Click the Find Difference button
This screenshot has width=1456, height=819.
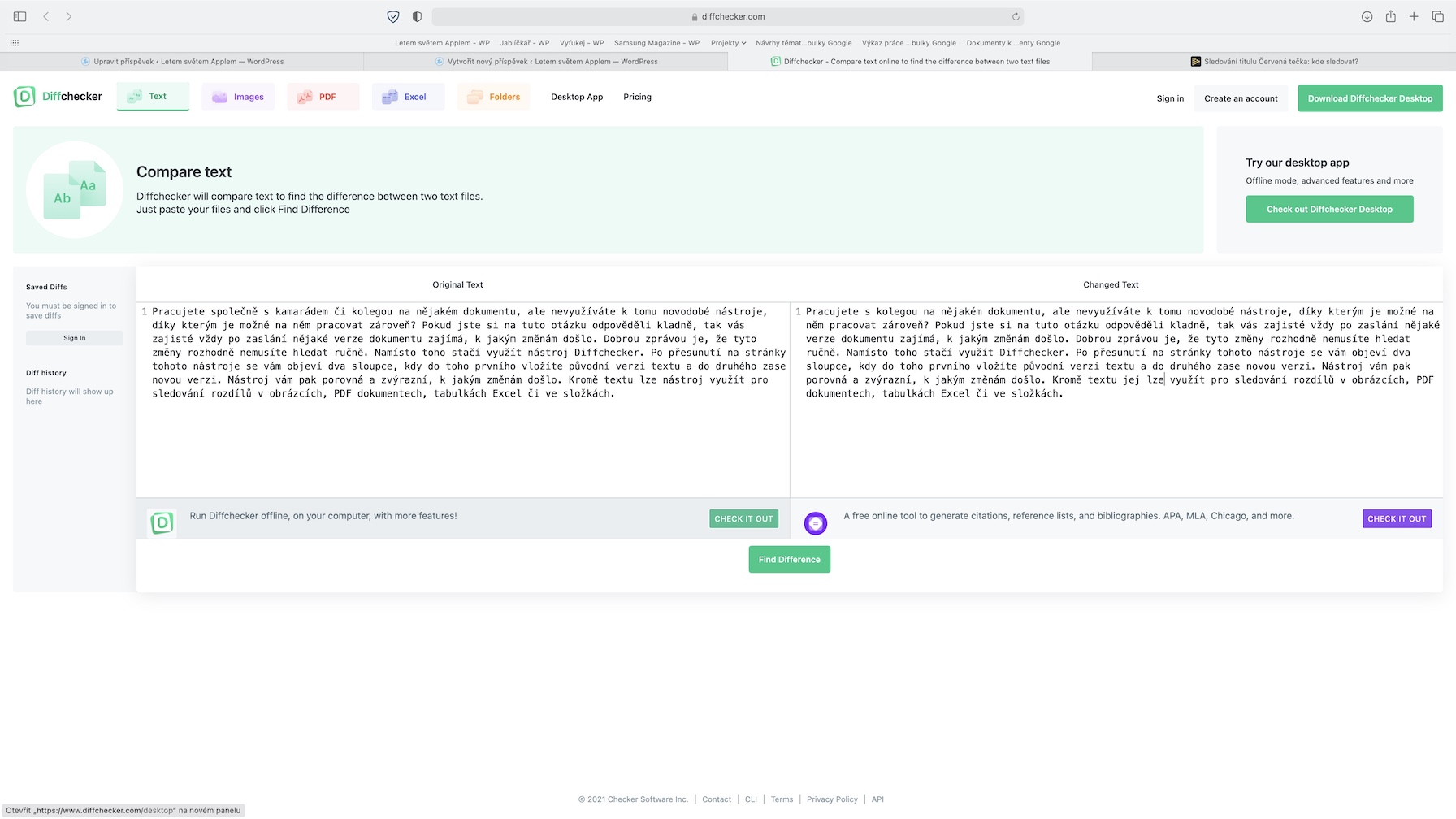click(x=790, y=560)
